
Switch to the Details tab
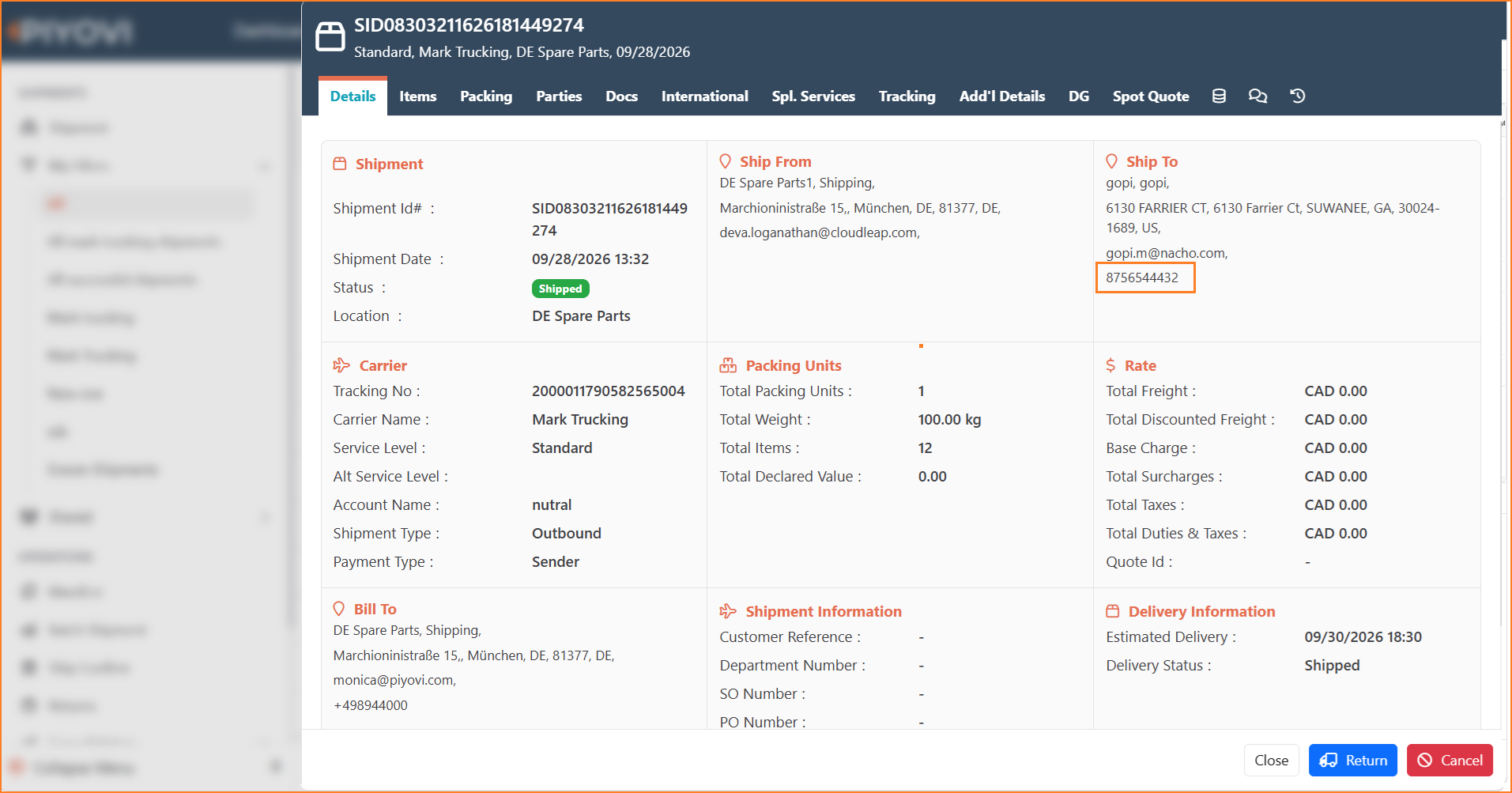(353, 96)
